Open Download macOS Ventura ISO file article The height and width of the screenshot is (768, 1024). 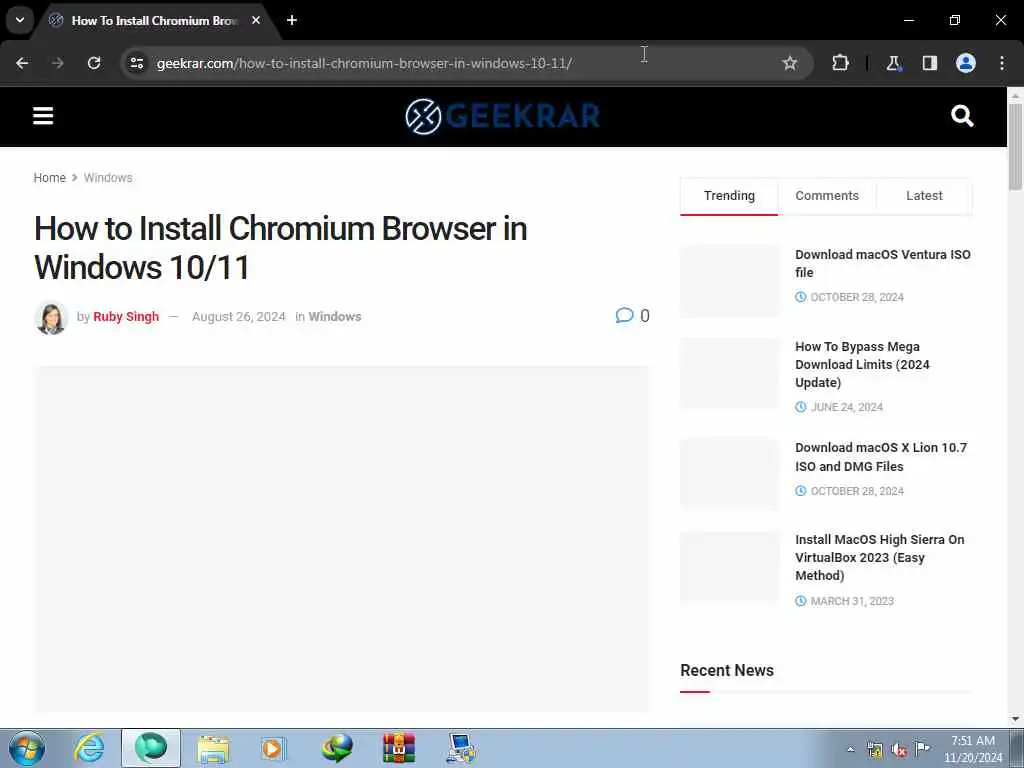pyautogui.click(x=883, y=263)
